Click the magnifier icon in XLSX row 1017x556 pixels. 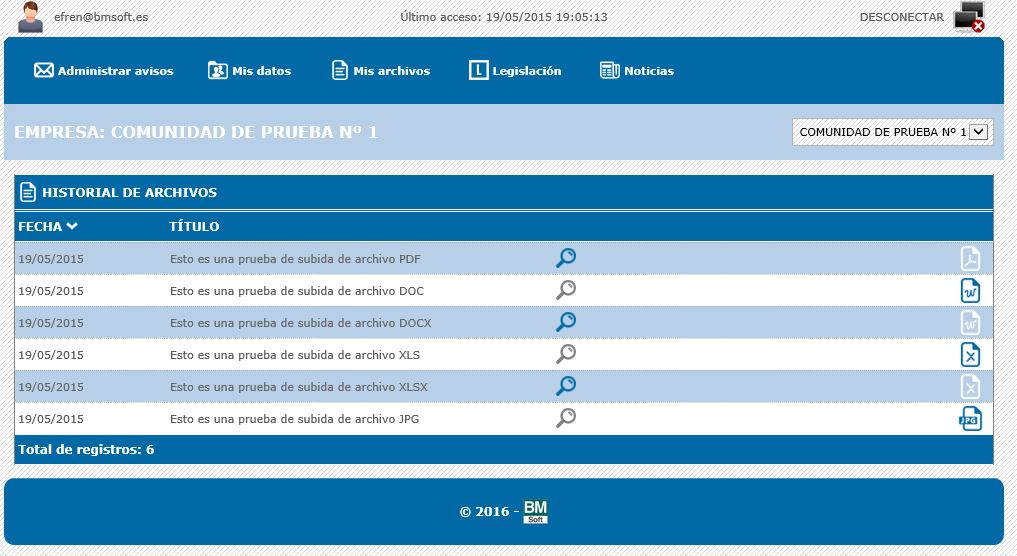click(x=565, y=387)
